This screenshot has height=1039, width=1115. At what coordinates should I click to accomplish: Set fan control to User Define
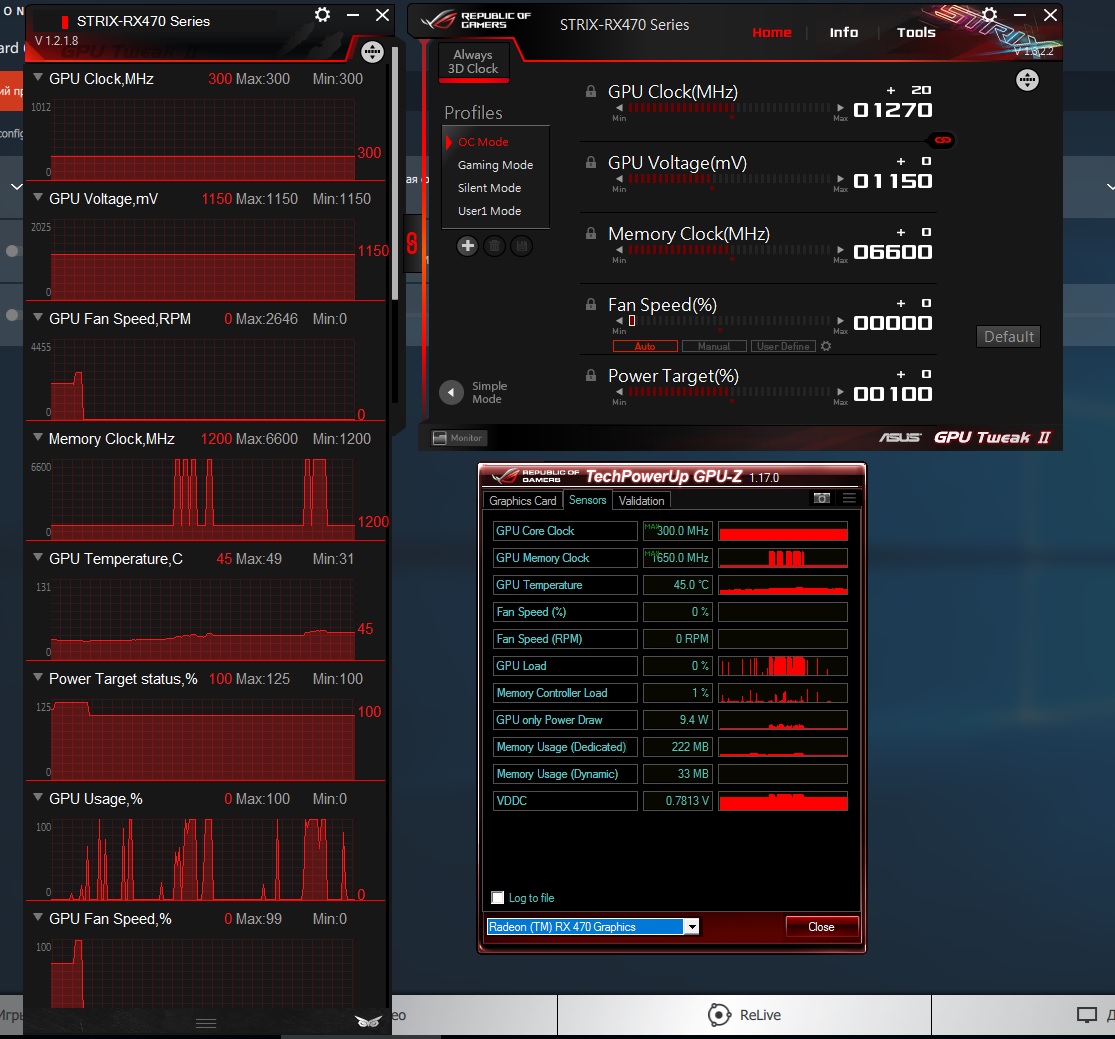pyautogui.click(x=783, y=346)
